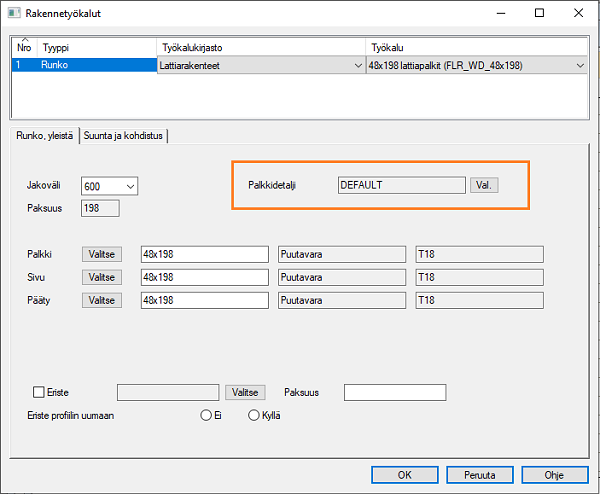Confirm with the OK button
This screenshot has height=494, width=600.
tap(404, 474)
